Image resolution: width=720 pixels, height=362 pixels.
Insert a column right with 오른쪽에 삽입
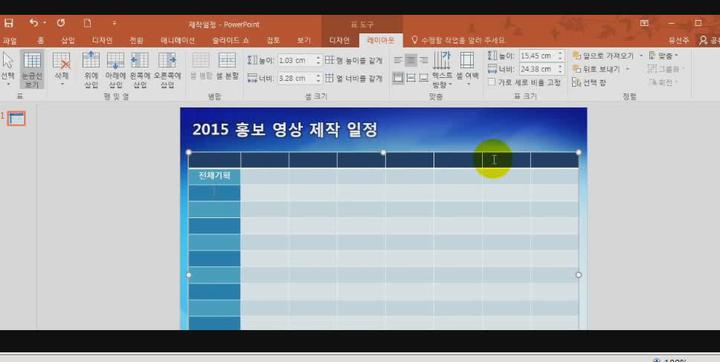pyautogui.click(x=167, y=69)
